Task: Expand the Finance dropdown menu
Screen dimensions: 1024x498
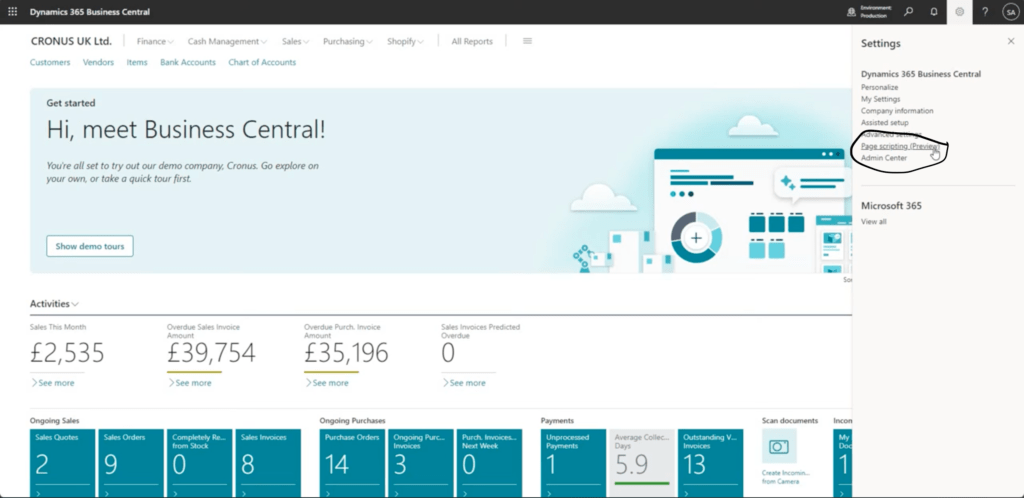Action: click(155, 42)
